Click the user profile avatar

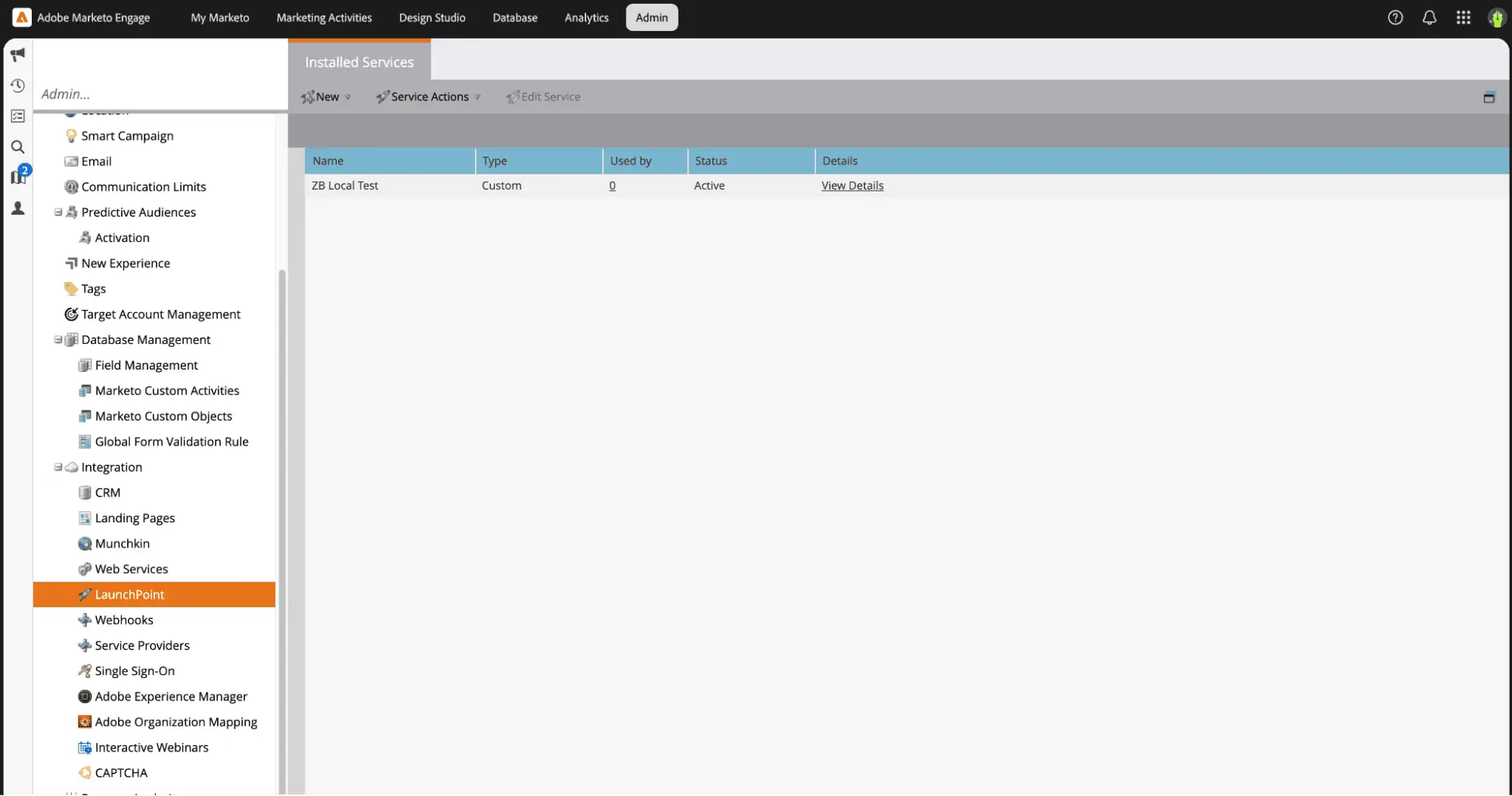pyautogui.click(x=1495, y=18)
